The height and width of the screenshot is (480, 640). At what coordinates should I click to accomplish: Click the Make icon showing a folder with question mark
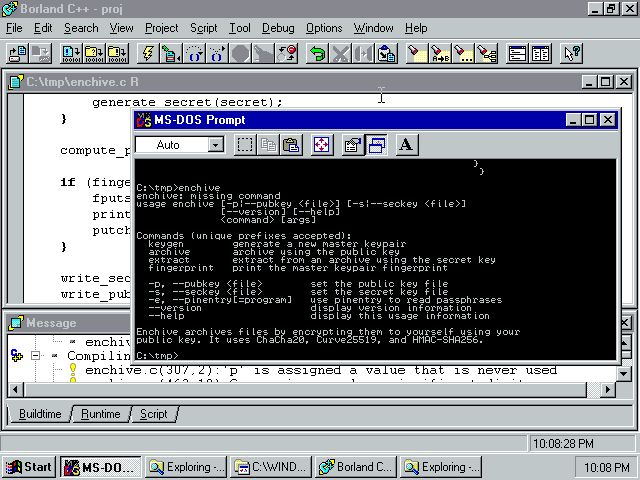(94, 53)
